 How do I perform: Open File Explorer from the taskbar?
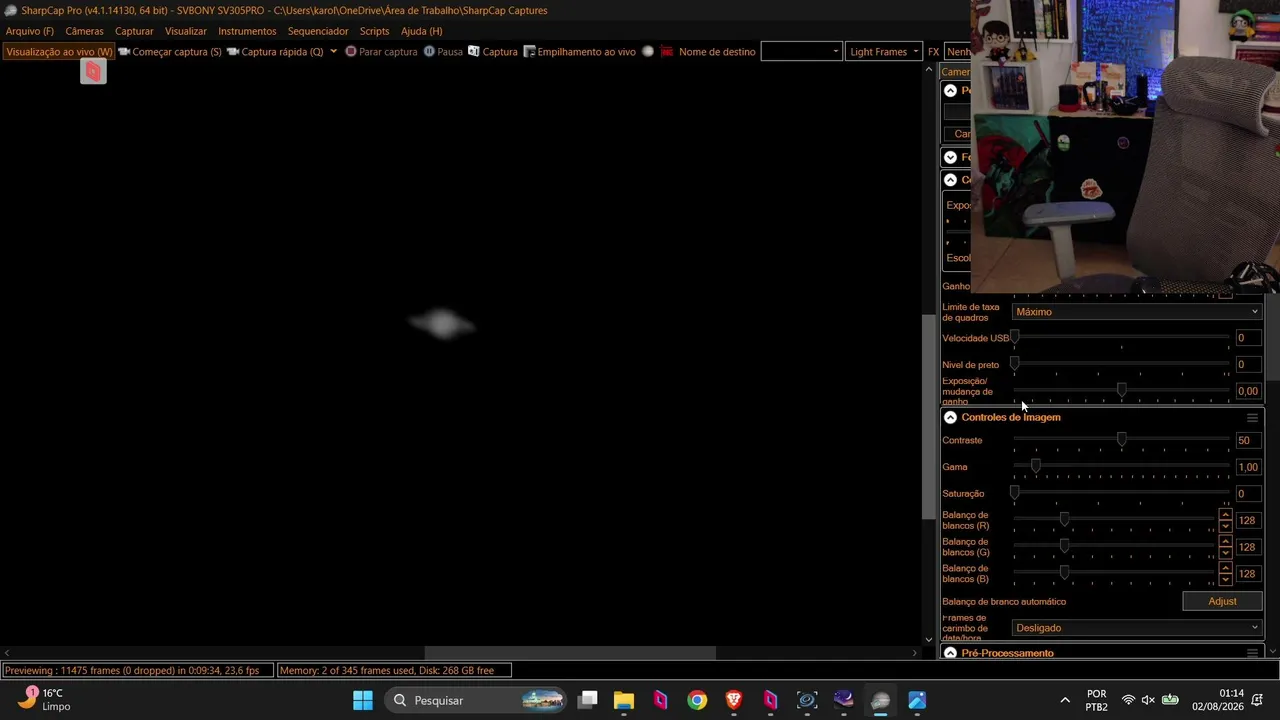click(x=624, y=700)
